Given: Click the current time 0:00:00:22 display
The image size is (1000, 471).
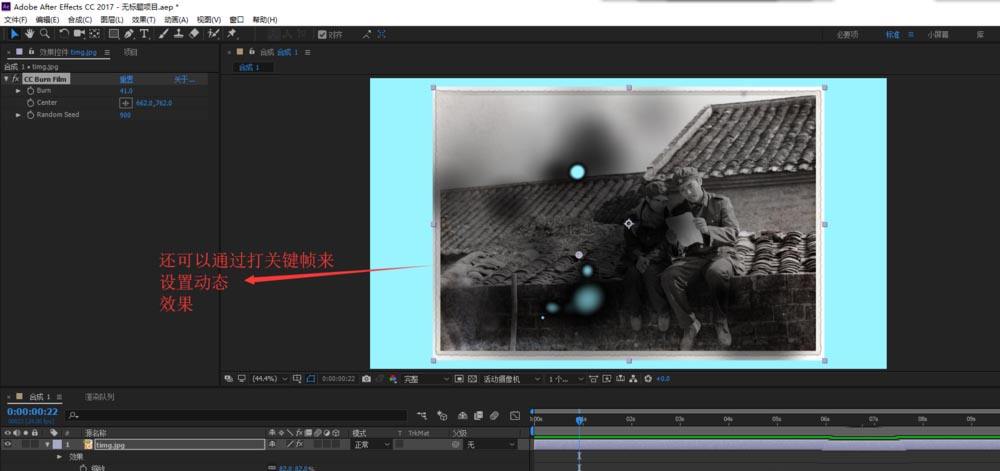Looking at the screenshot, I should (33, 412).
